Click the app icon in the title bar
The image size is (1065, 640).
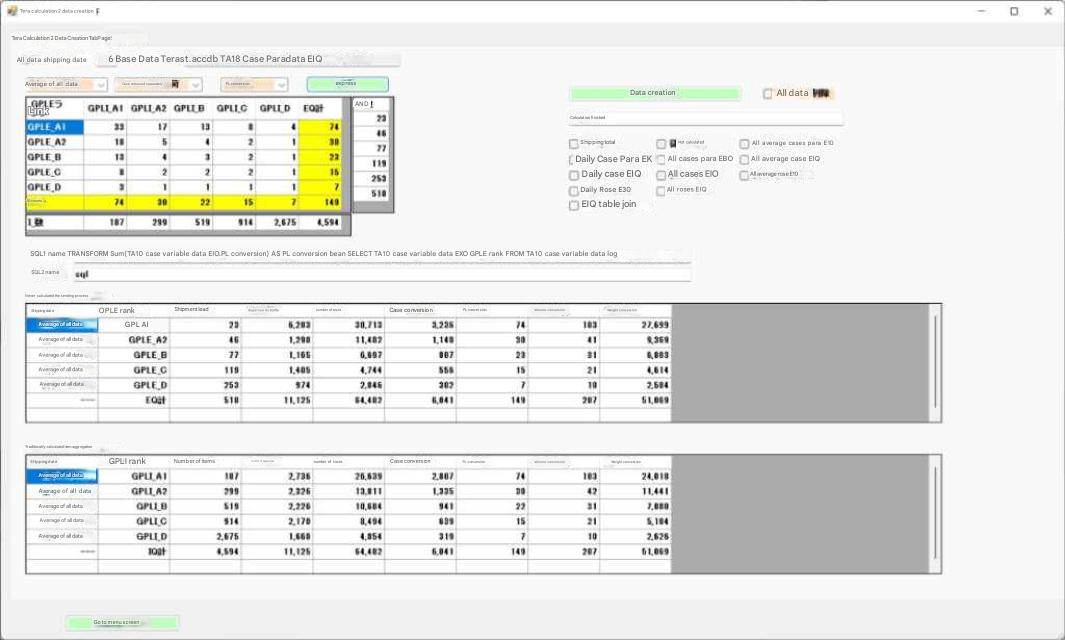point(12,11)
